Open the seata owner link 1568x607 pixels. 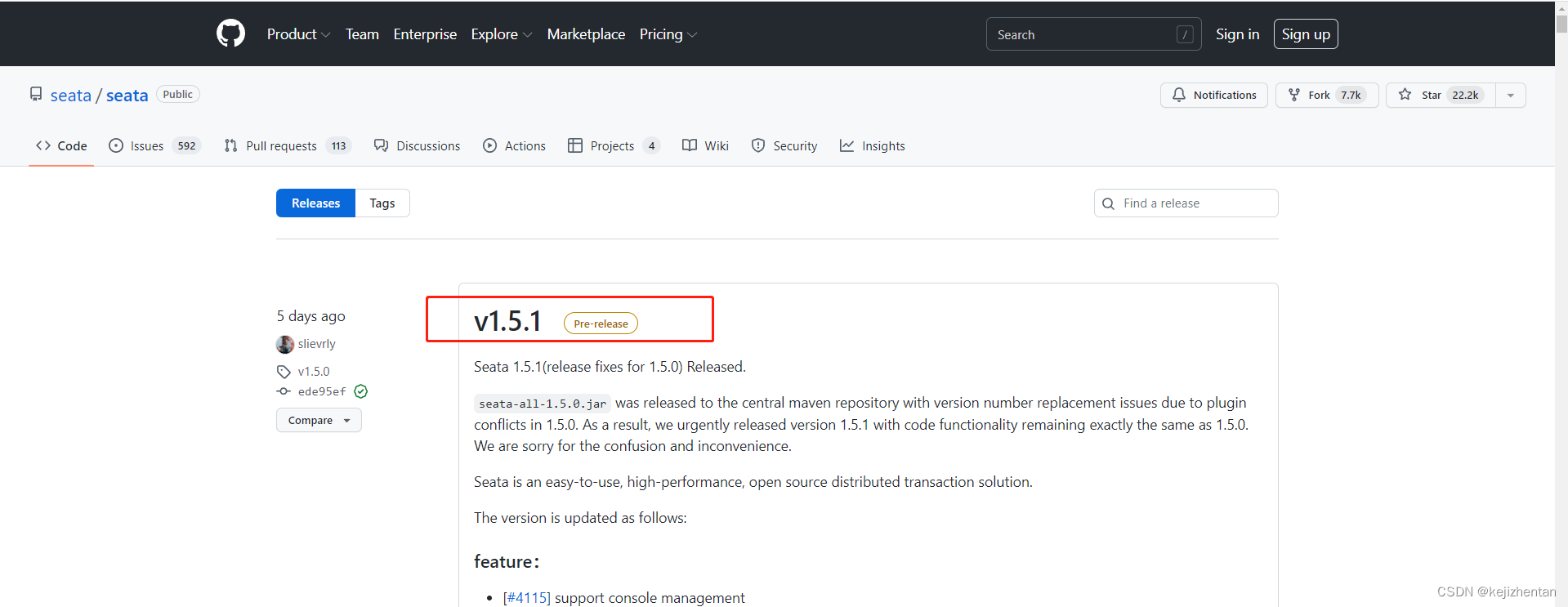(71, 96)
